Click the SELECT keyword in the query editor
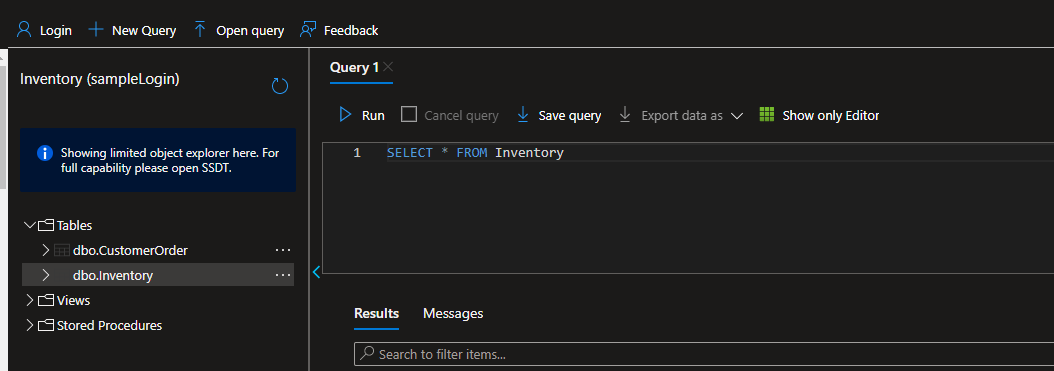The height and width of the screenshot is (371, 1054). [x=410, y=153]
